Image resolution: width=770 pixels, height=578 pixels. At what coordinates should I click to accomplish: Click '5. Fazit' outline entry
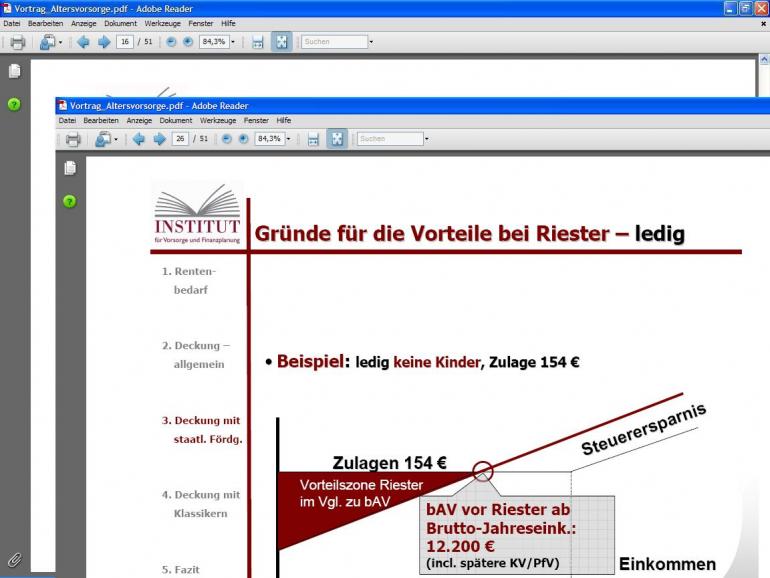pos(181,570)
